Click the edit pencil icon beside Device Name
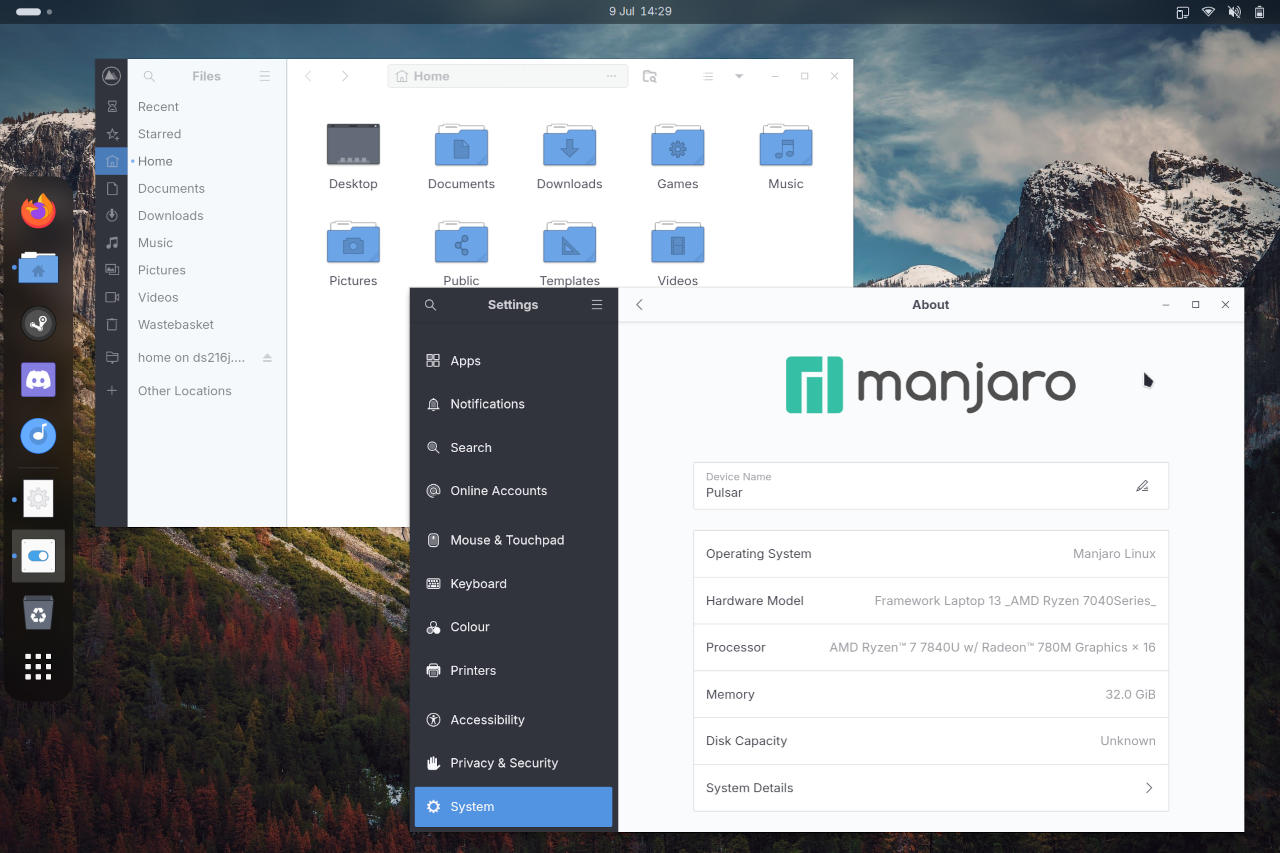 [x=1142, y=486]
